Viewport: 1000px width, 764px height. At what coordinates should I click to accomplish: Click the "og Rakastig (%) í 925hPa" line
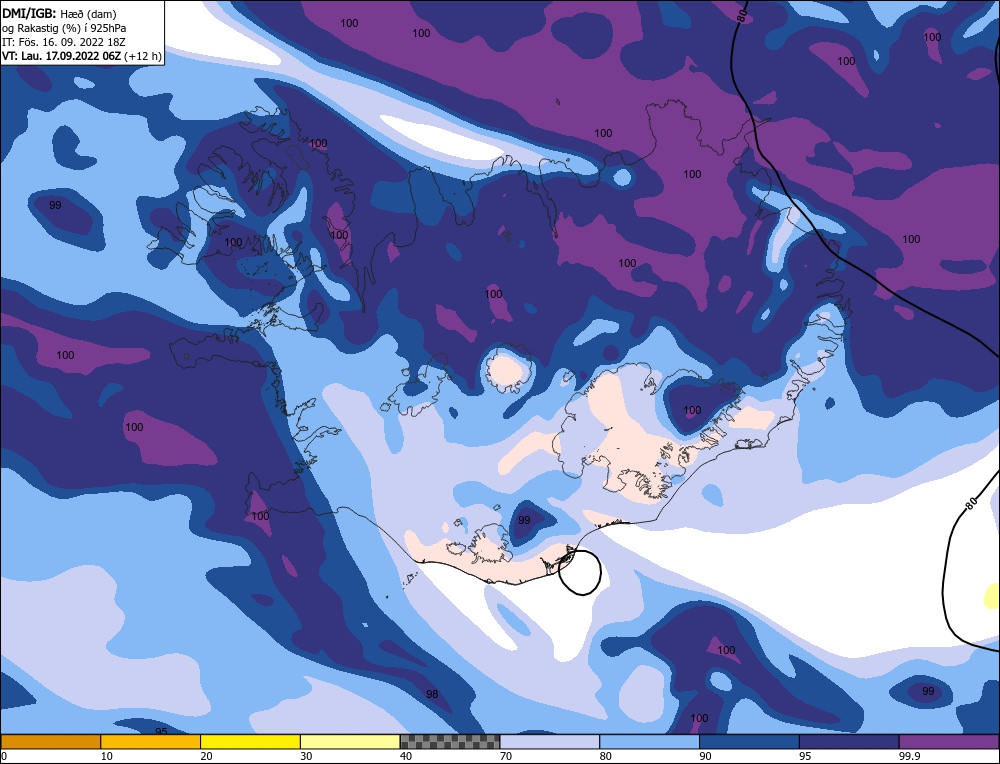coord(64,27)
